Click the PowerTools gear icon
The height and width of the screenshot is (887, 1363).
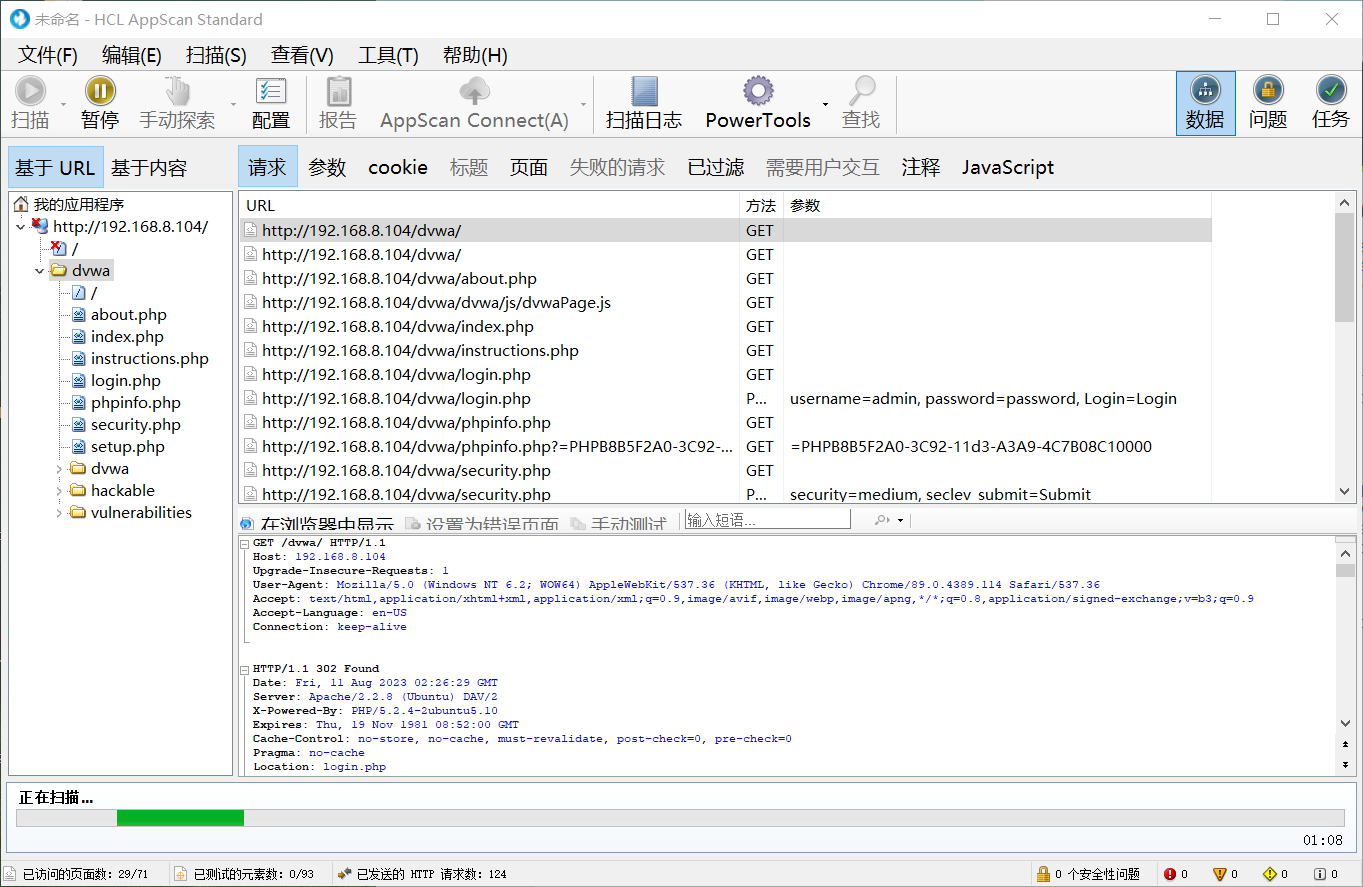(758, 91)
